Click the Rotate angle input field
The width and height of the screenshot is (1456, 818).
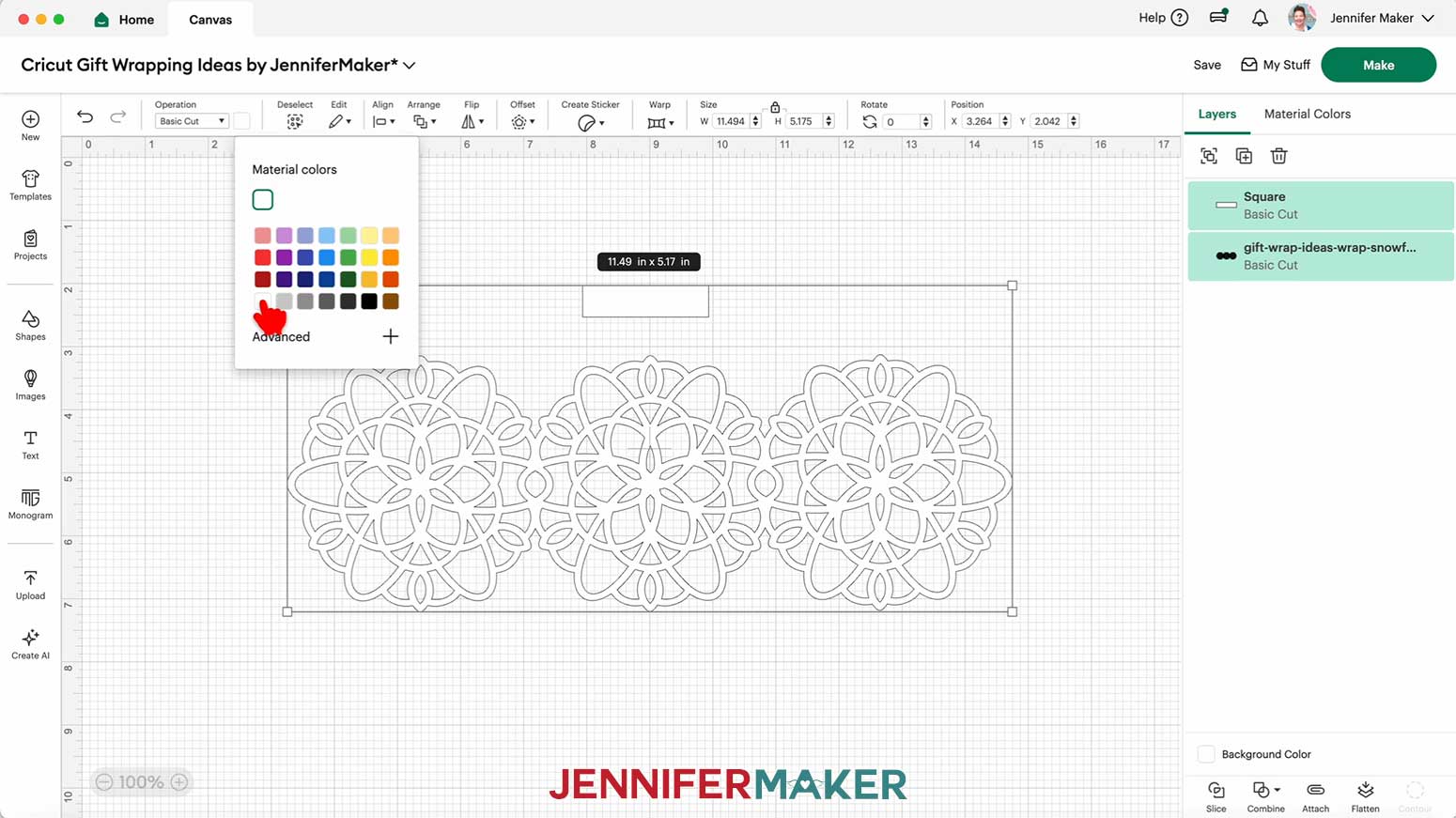900,122
